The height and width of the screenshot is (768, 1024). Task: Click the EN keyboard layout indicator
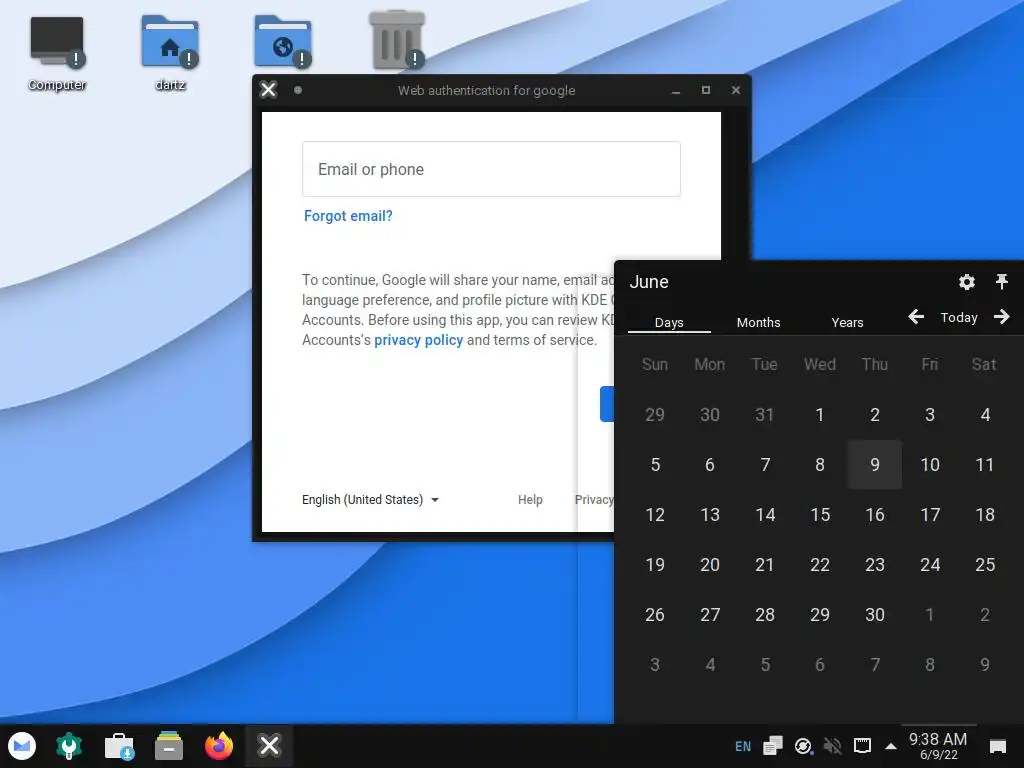[x=743, y=746]
